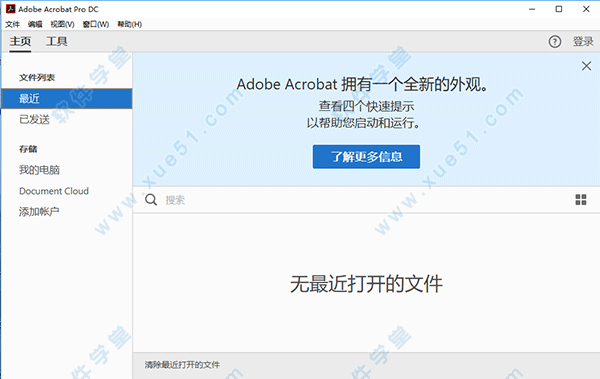Click the search magnifier icon
The width and height of the screenshot is (600, 379).
(151, 199)
